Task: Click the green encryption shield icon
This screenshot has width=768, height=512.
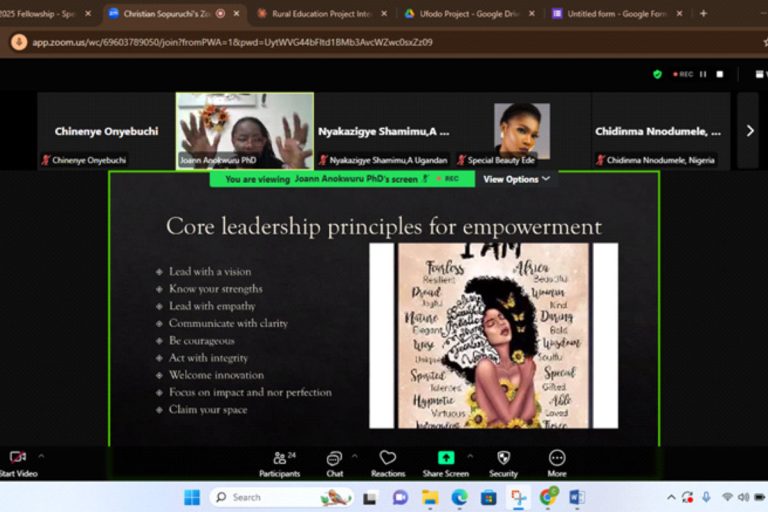Action: pos(657,74)
